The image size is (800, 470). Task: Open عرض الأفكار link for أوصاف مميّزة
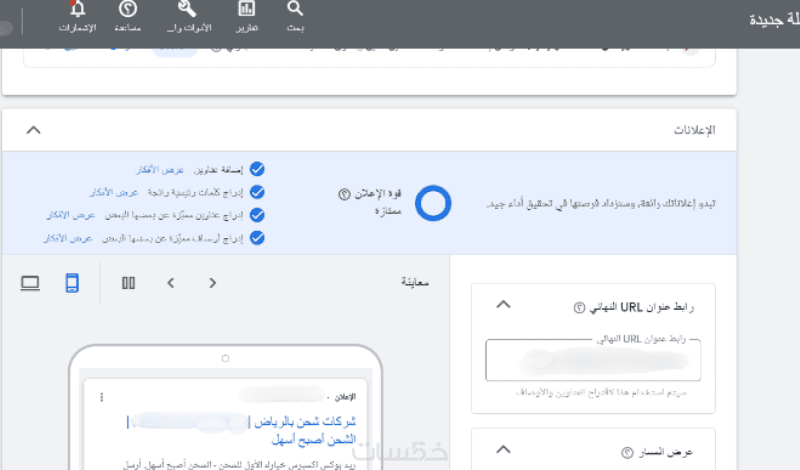68,238
